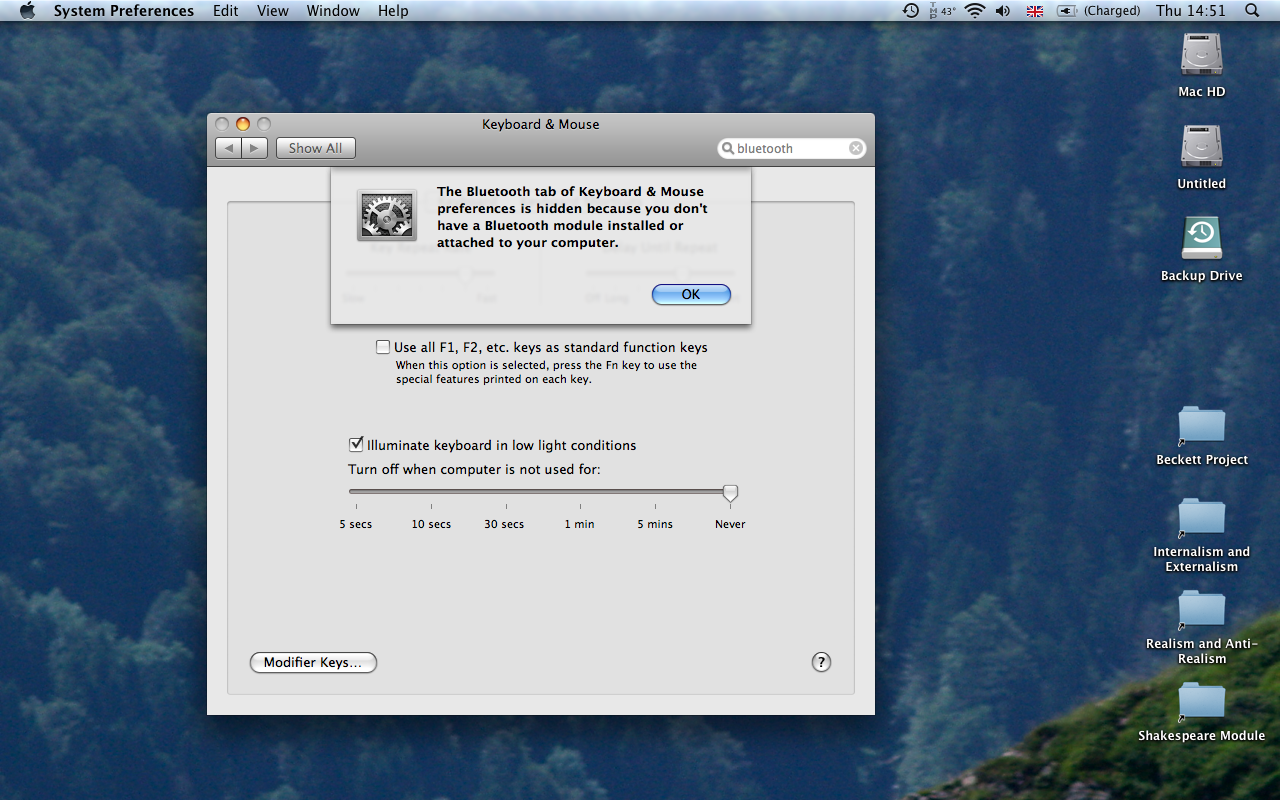Click the 5 secs slider label
The width and height of the screenshot is (1280, 800).
(356, 524)
